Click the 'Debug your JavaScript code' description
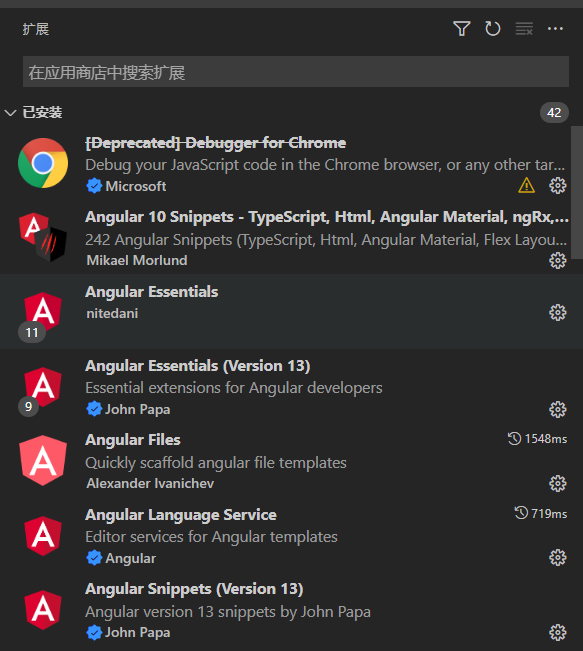This screenshot has height=651, width=583. tap(325, 165)
